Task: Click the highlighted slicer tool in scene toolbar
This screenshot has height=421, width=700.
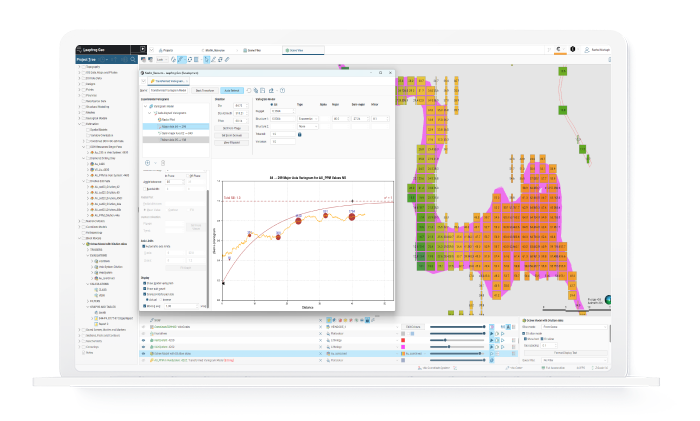Action: (181, 60)
